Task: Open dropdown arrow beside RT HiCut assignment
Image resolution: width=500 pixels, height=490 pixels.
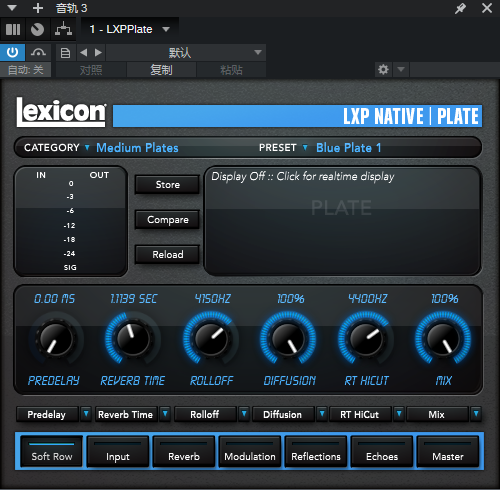Action: tap(399, 414)
